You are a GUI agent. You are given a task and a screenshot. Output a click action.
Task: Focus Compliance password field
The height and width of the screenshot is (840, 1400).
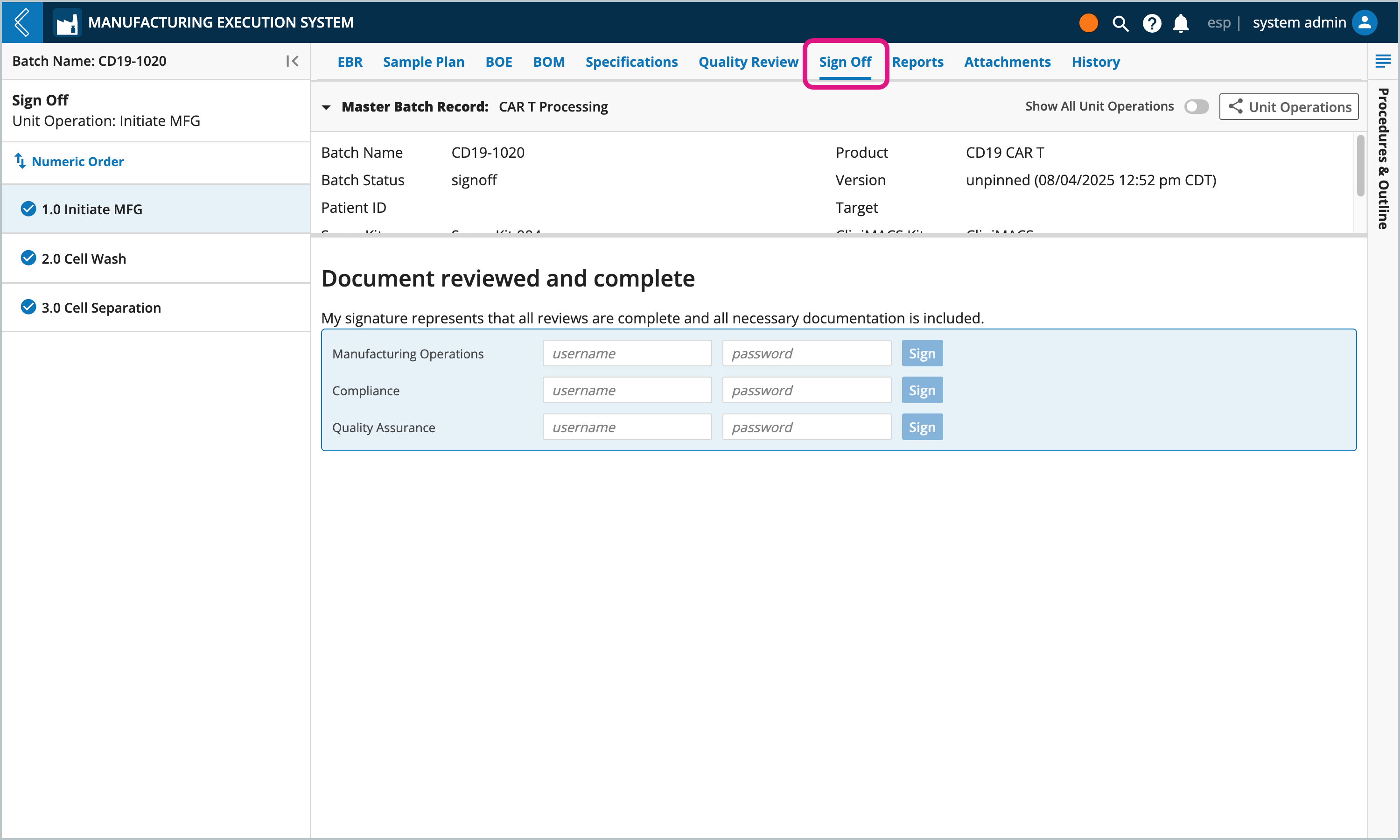[806, 390]
